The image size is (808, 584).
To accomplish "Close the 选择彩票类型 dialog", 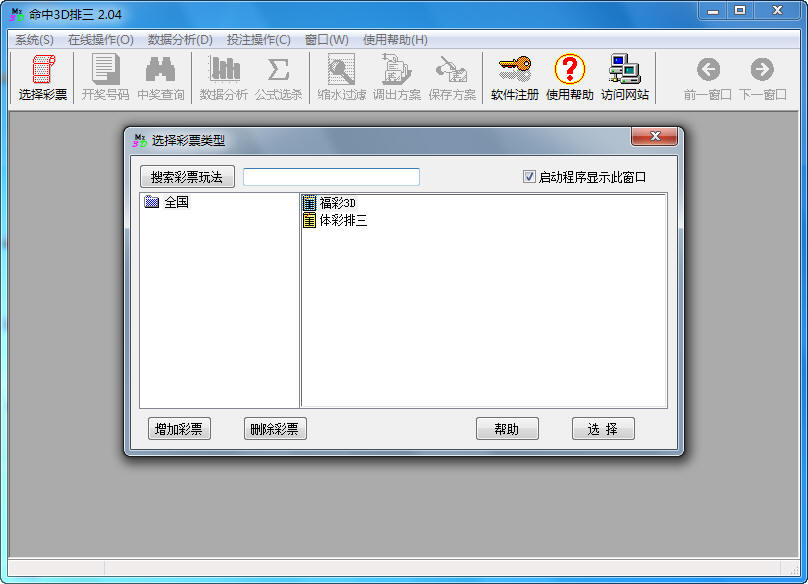I will pyautogui.click(x=654, y=136).
